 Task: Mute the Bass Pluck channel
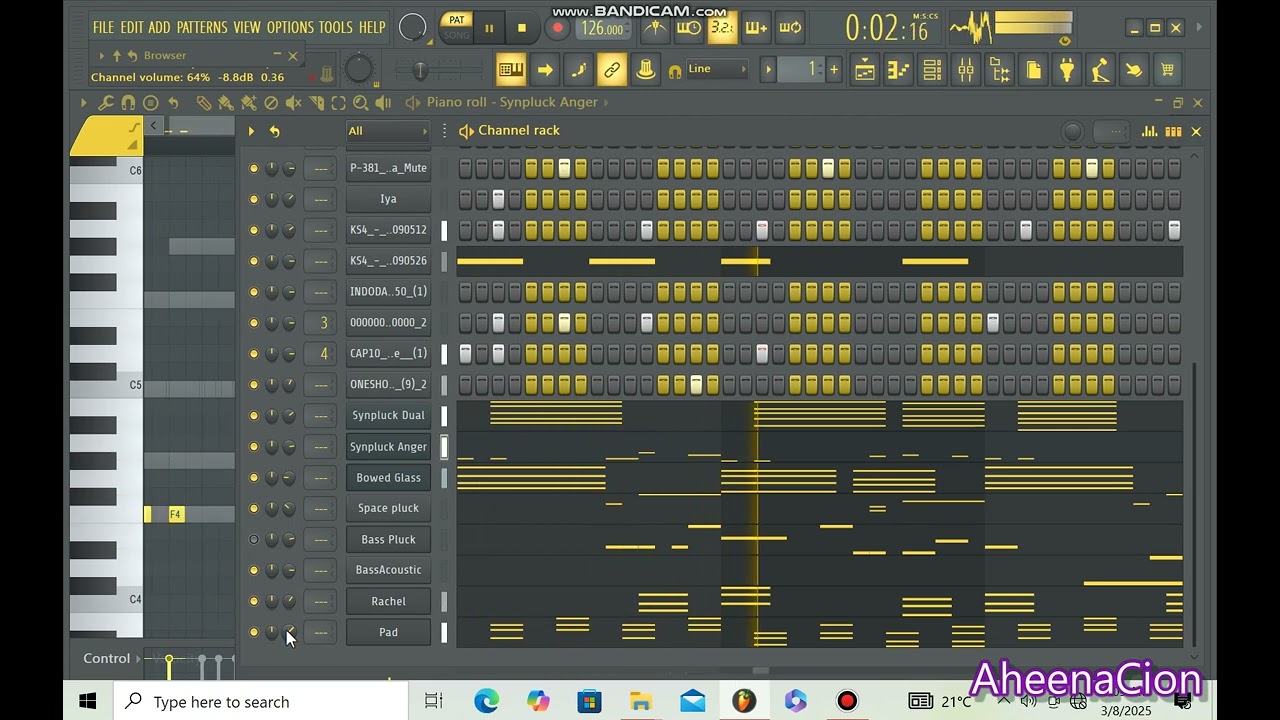pos(254,539)
